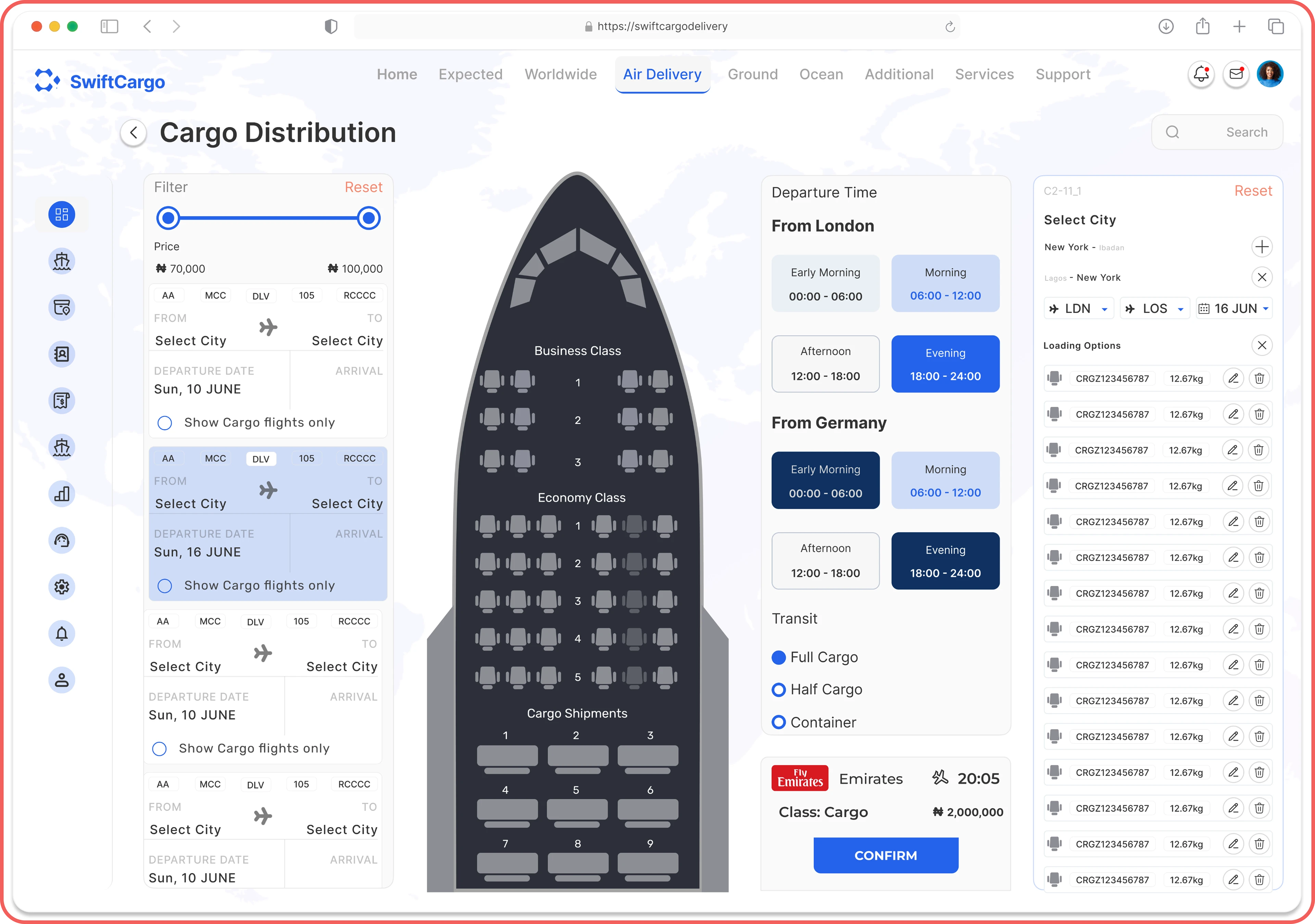Open the notifications bell in the header
Viewport: 1315px width, 924px height.
point(1201,74)
